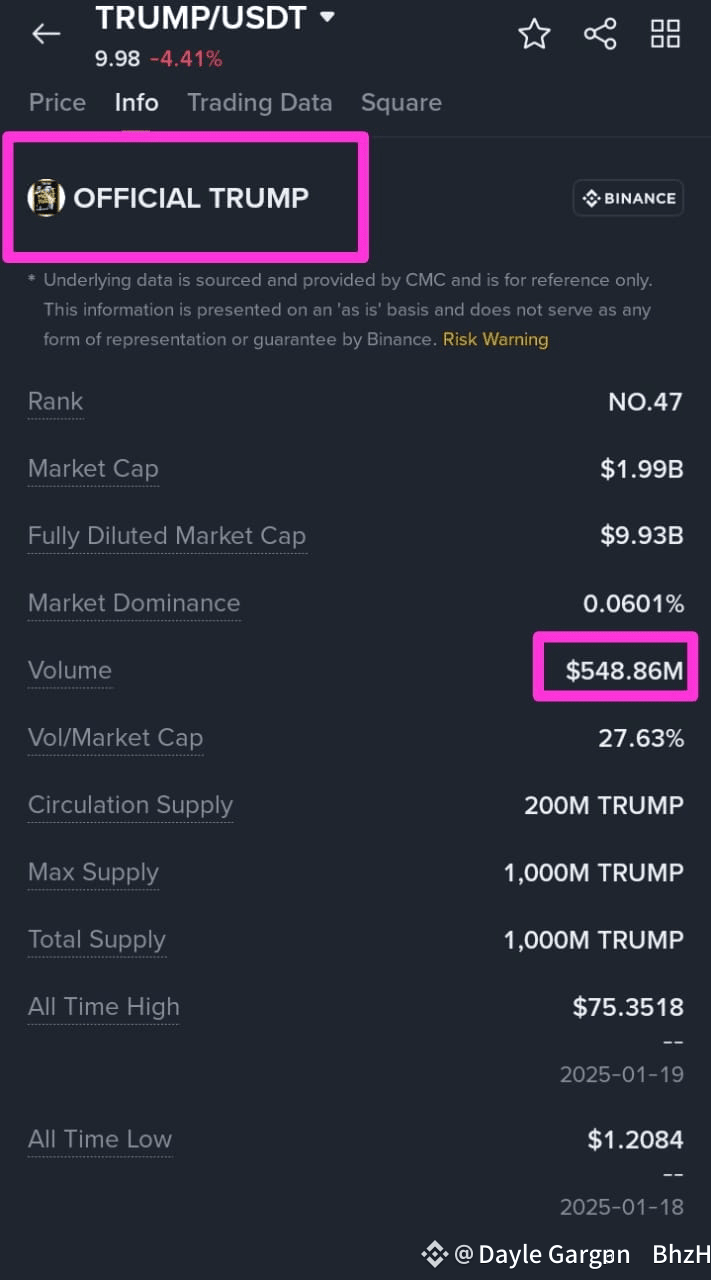Open the markets grid icon
The height and width of the screenshot is (1280, 711).
[x=665, y=33]
